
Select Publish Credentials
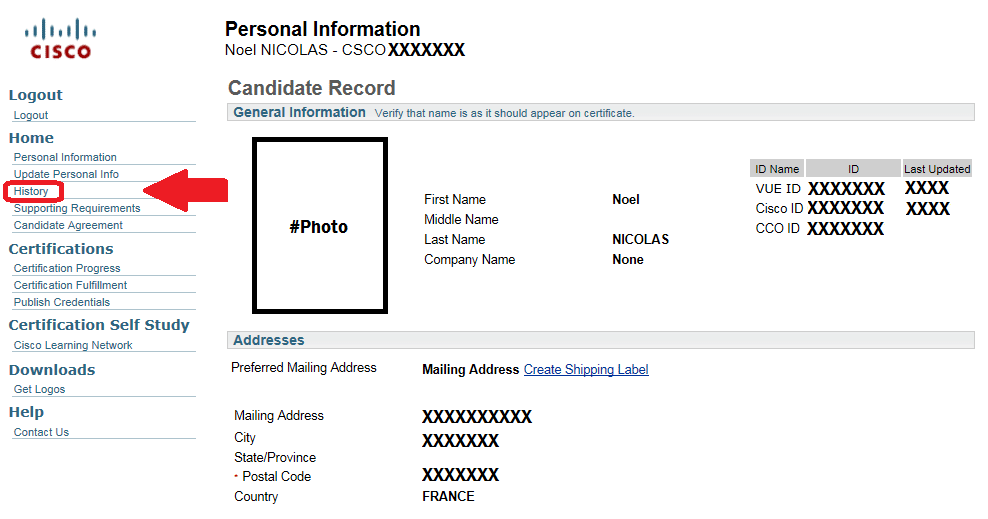coord(62,302)
